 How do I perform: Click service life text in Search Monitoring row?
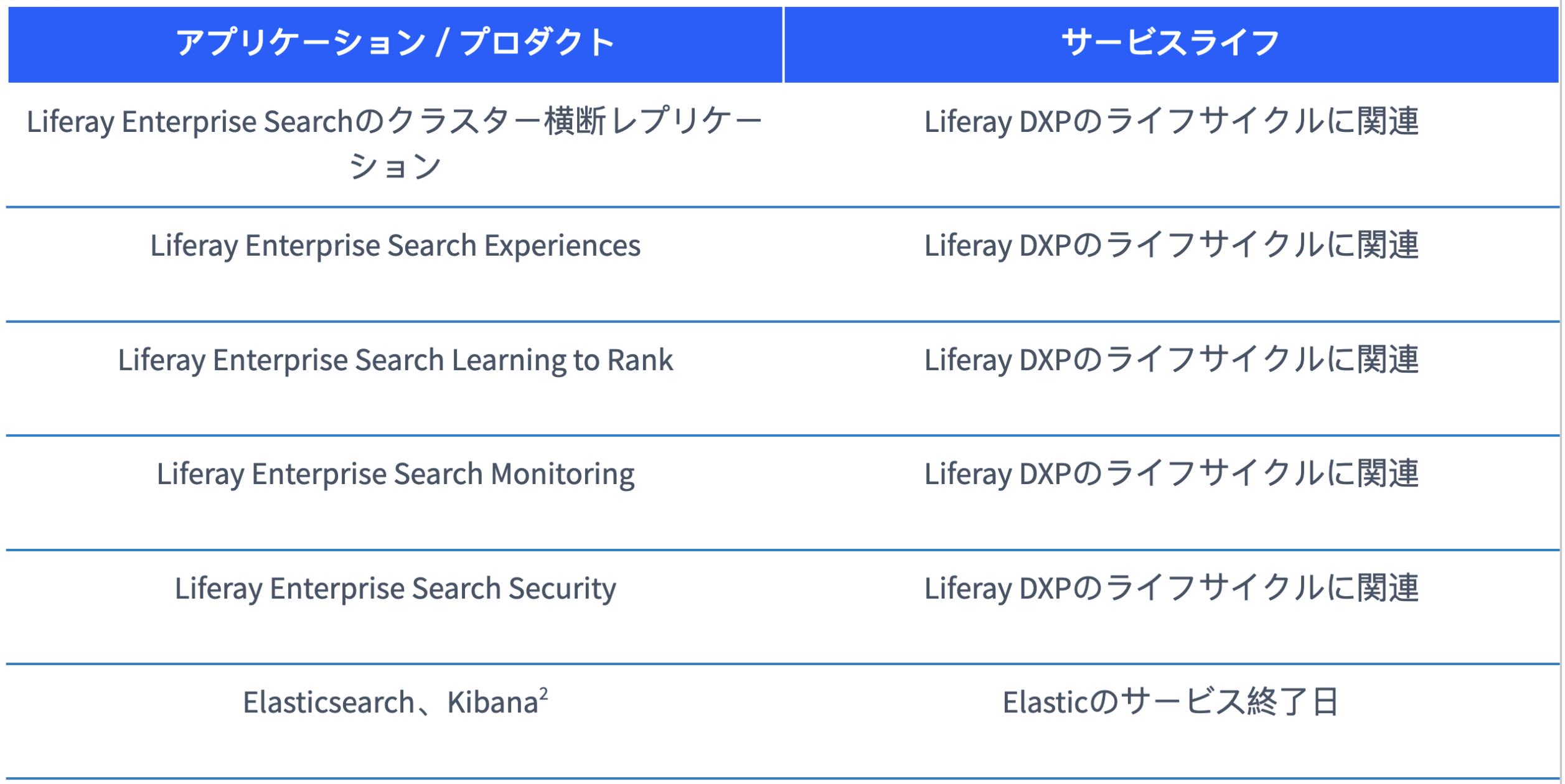click(x=1172, y=474)
